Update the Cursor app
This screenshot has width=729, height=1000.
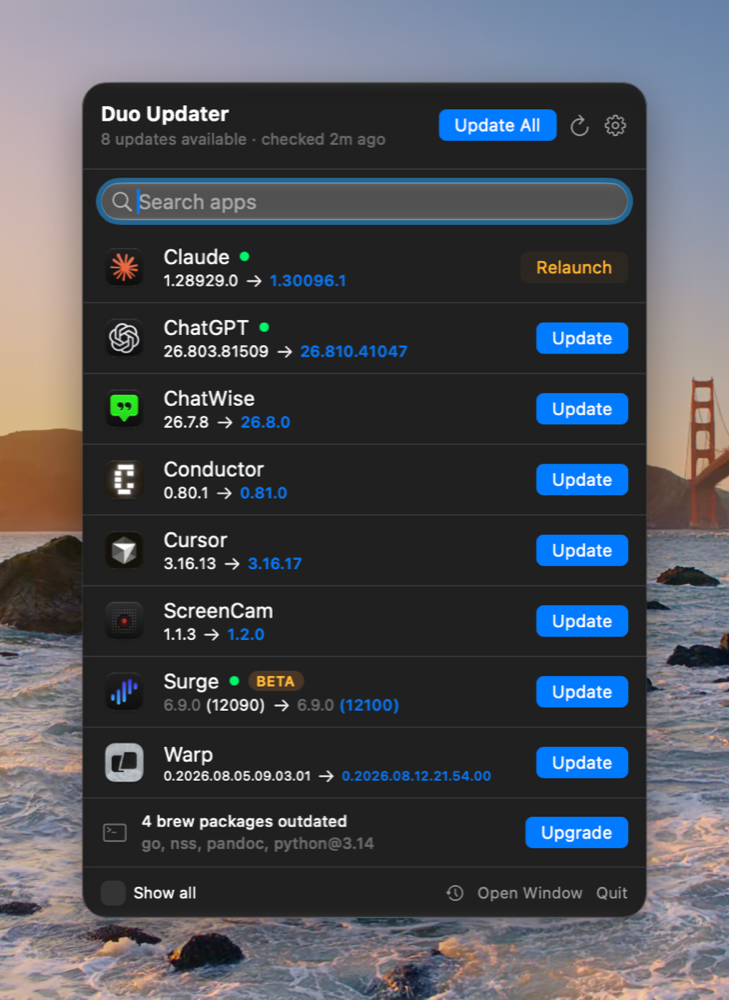(582, 550)
